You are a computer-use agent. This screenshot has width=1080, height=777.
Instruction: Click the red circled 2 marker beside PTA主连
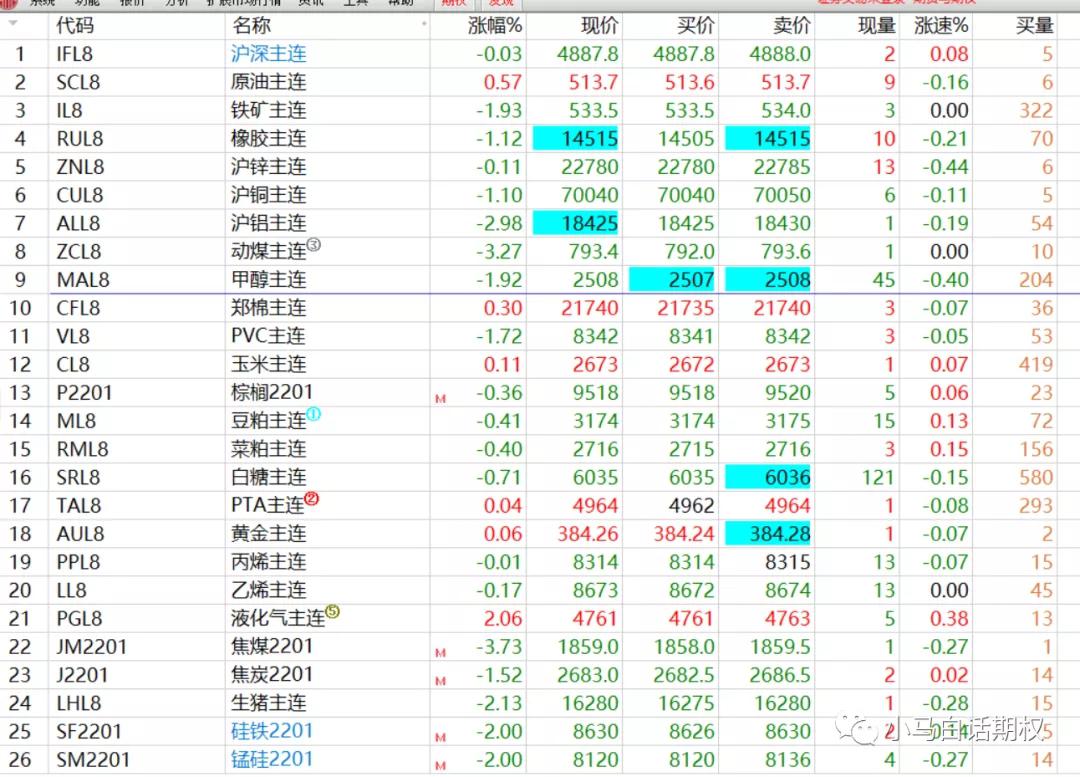coord(311,499)
